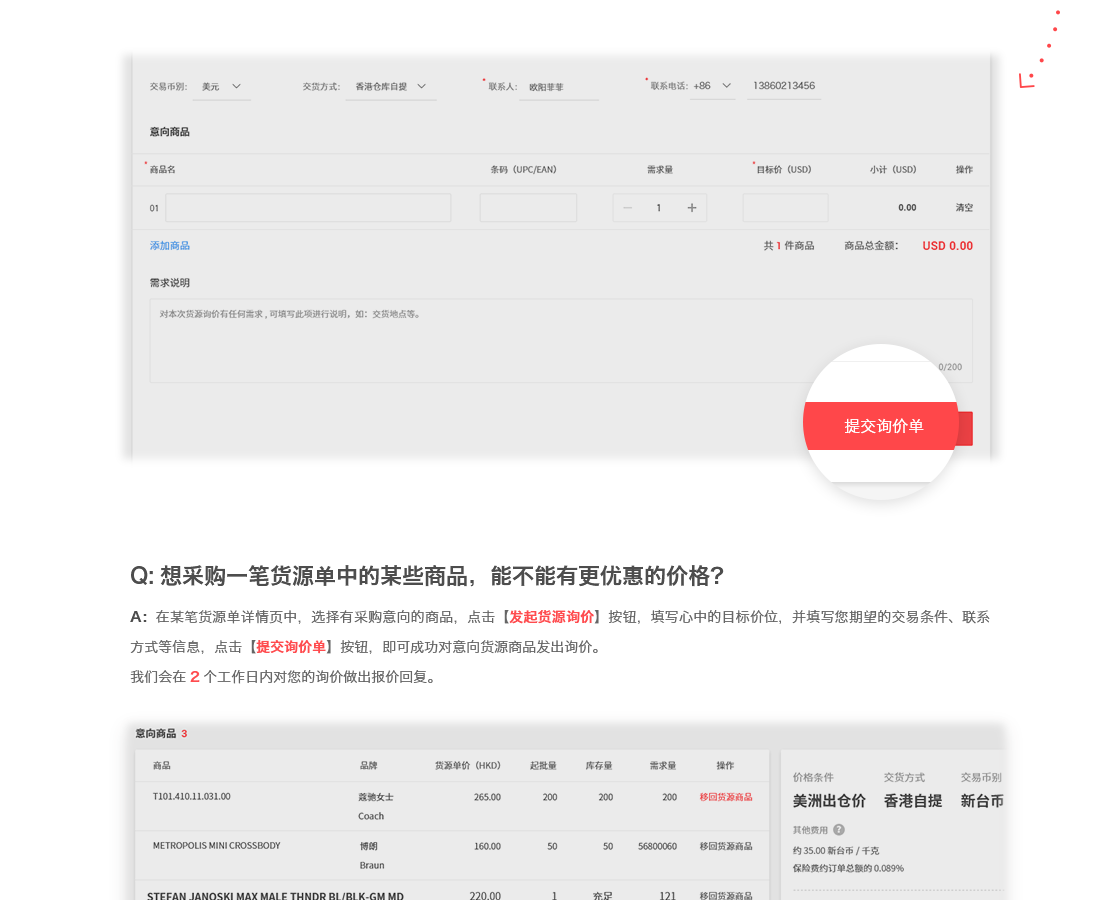The width and height of the screenshot is (1120, 900).
Task: Expand the 交货方式 delivery method dropdown
Action: (x=391, y=87)
